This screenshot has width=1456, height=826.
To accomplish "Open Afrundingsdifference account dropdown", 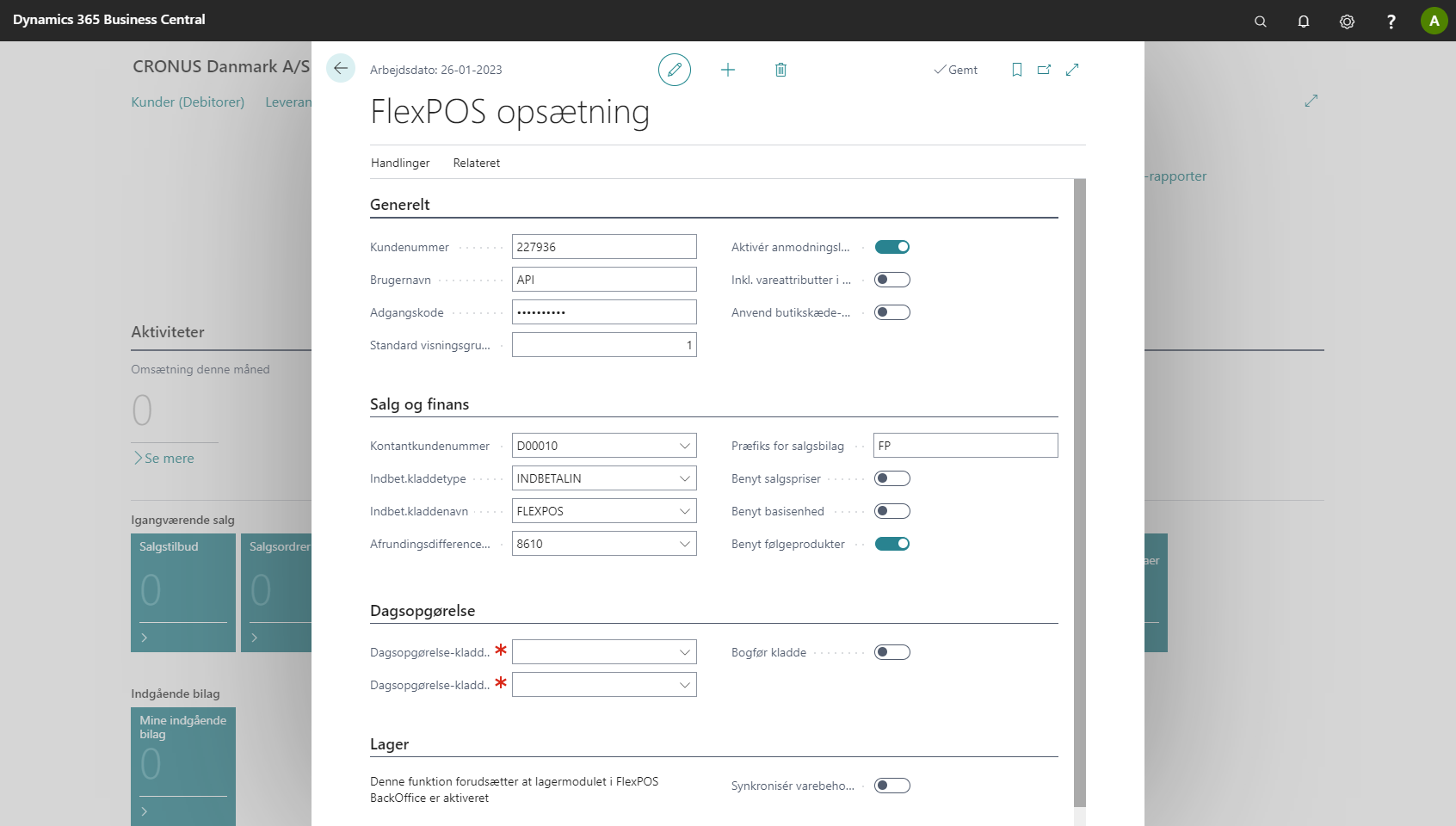I will click(x=685, y=544).
